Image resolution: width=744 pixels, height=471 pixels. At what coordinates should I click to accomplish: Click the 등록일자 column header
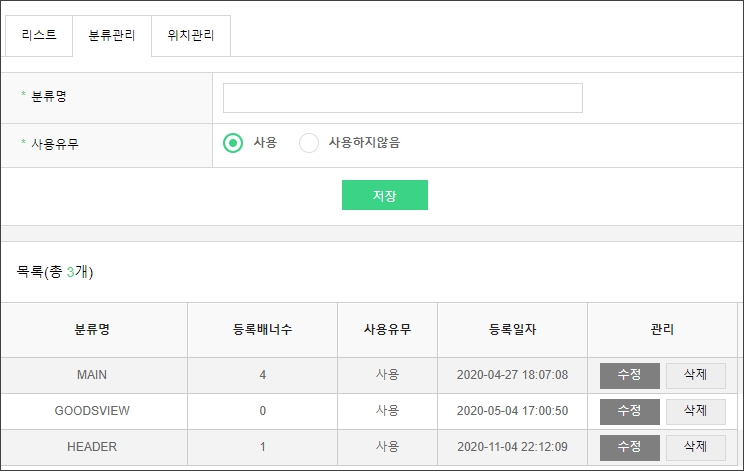point(512,330)
